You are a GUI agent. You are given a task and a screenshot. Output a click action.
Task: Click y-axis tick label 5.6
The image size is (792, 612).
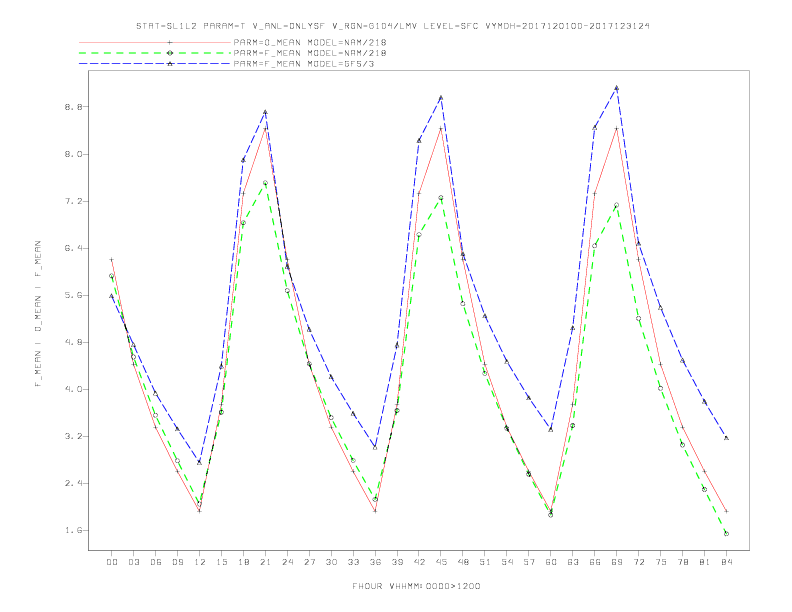tap(73, 295)
